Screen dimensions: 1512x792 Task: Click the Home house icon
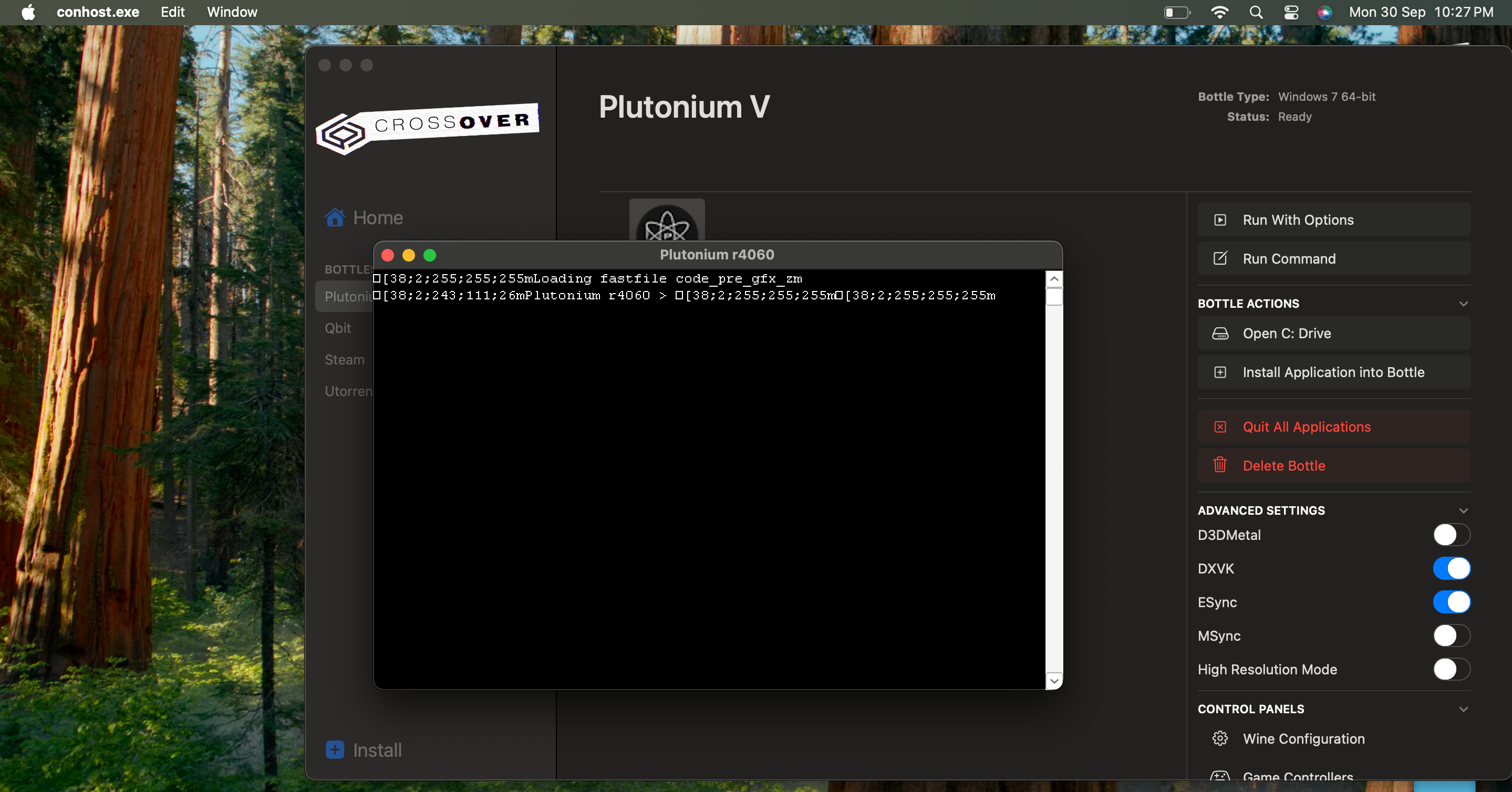(335, 217)
